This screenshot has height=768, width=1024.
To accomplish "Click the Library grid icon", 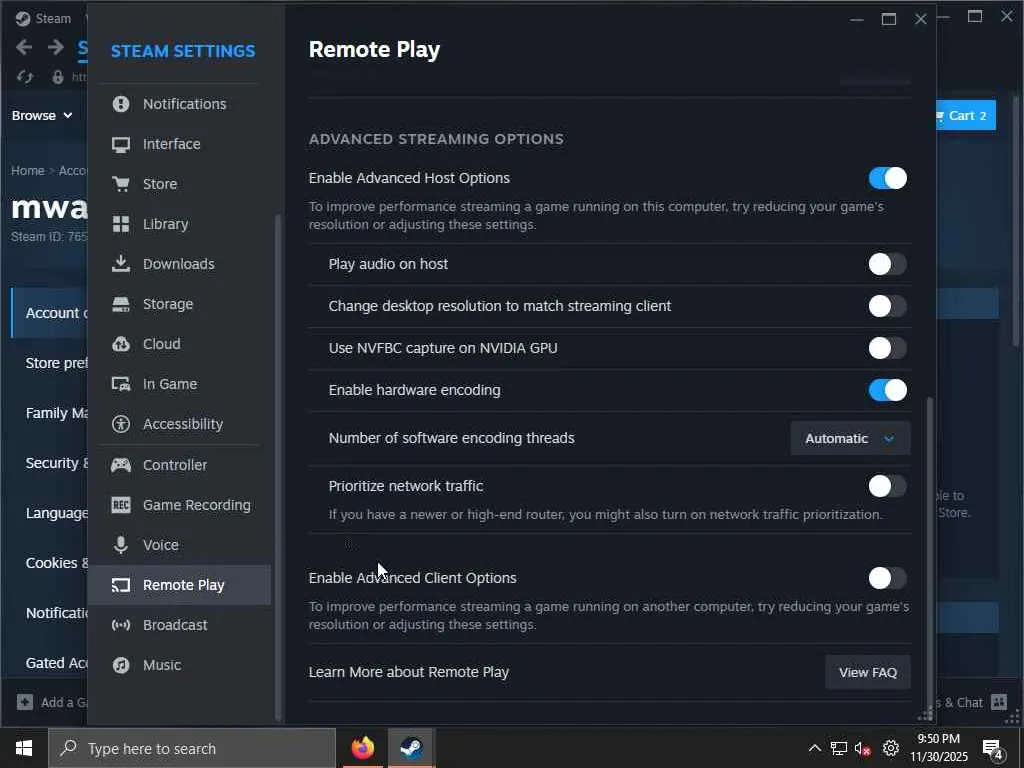I will click(121, 224).
